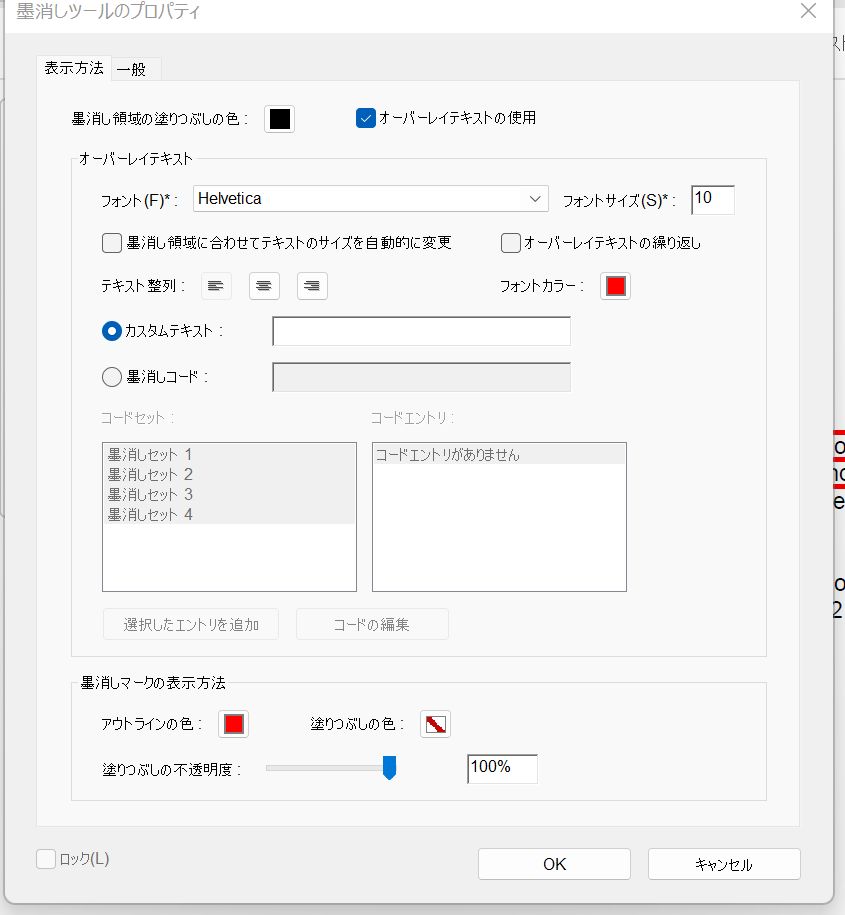Click the キャンセル button
The image size is (845, 915).
(724, 864)
